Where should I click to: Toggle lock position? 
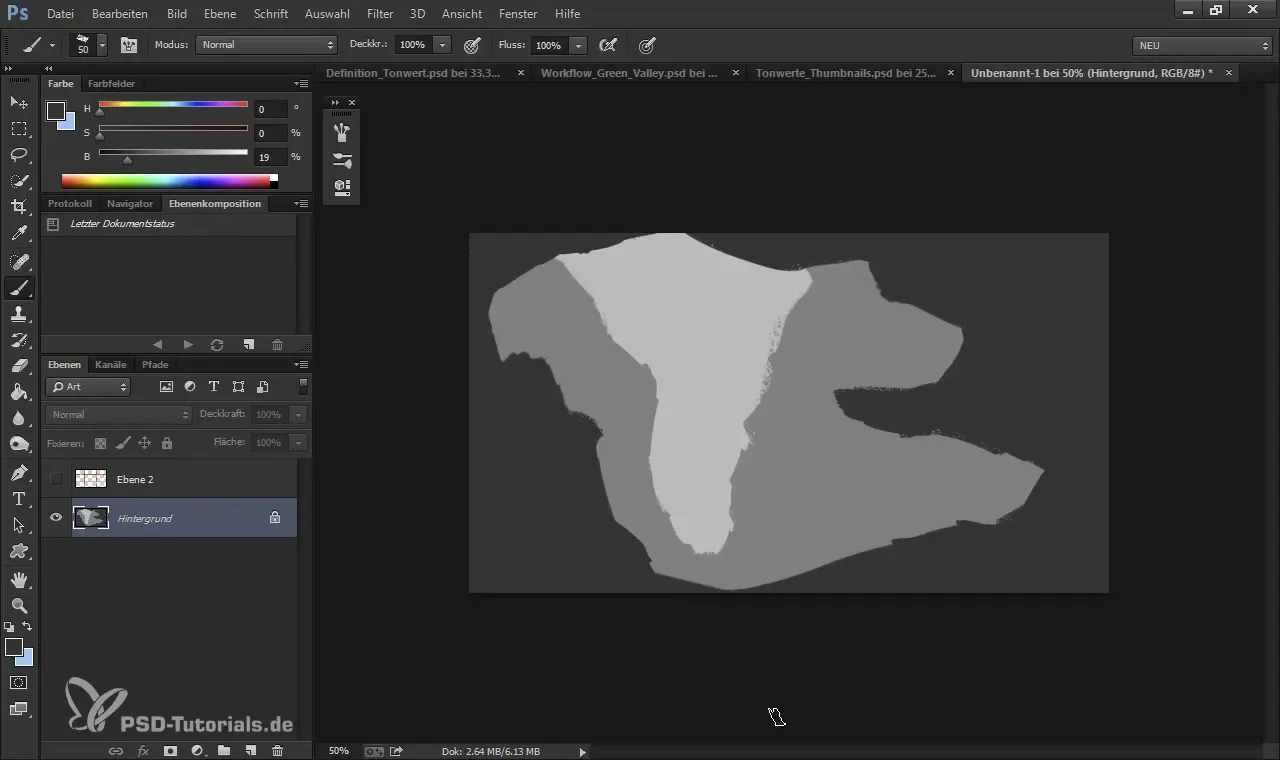point(144,442)
